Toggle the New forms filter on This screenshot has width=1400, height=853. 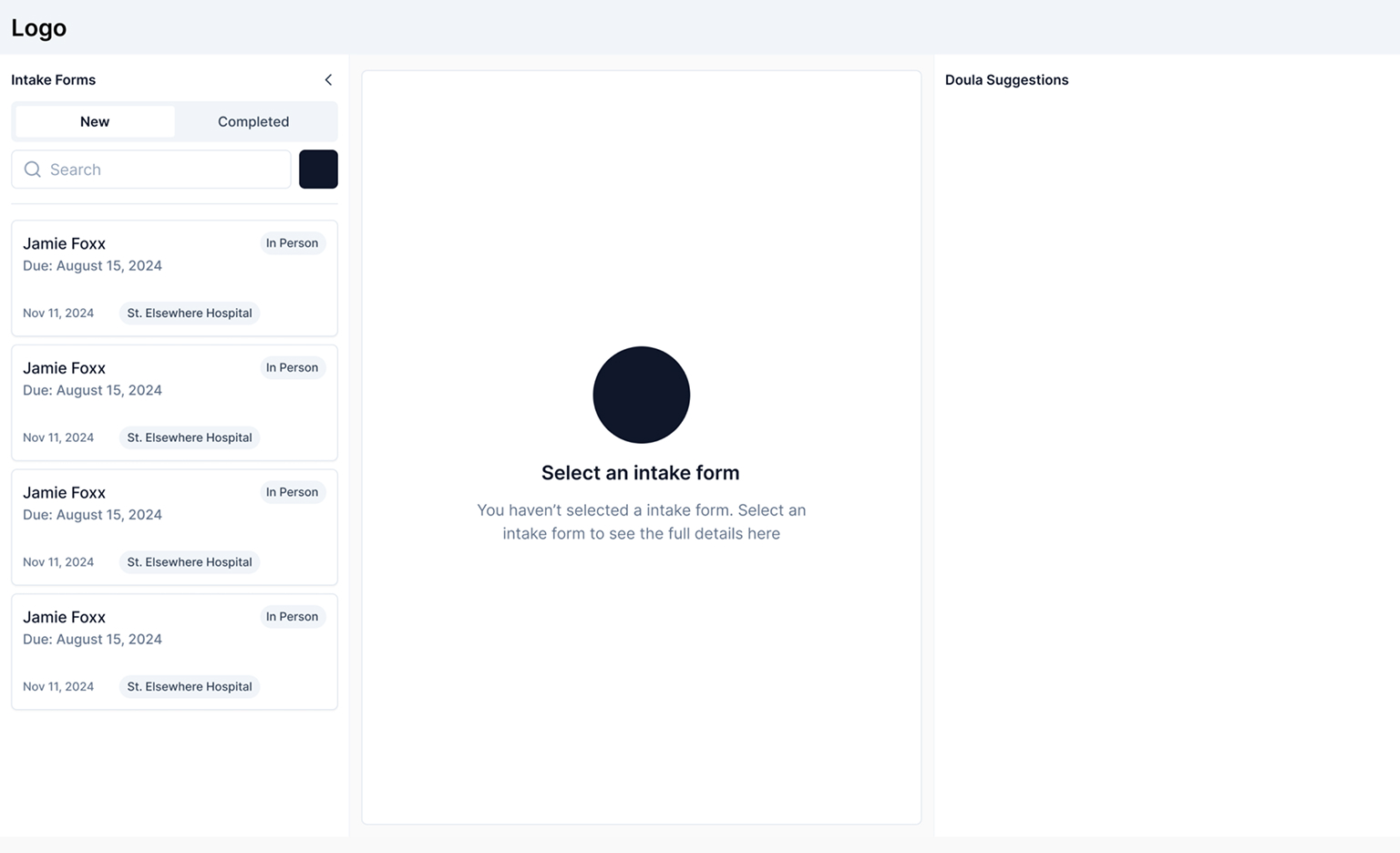point(94,121)
